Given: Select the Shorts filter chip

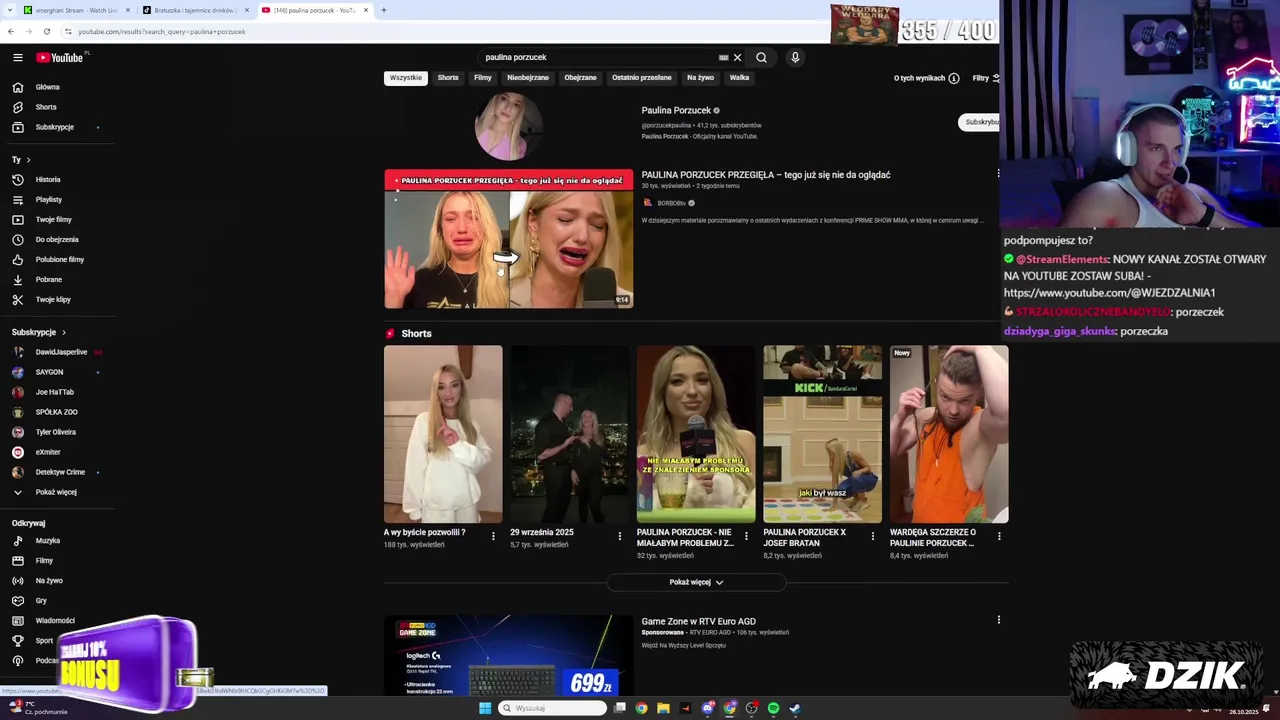Looking at the screenshot, I should pos(448,78).
